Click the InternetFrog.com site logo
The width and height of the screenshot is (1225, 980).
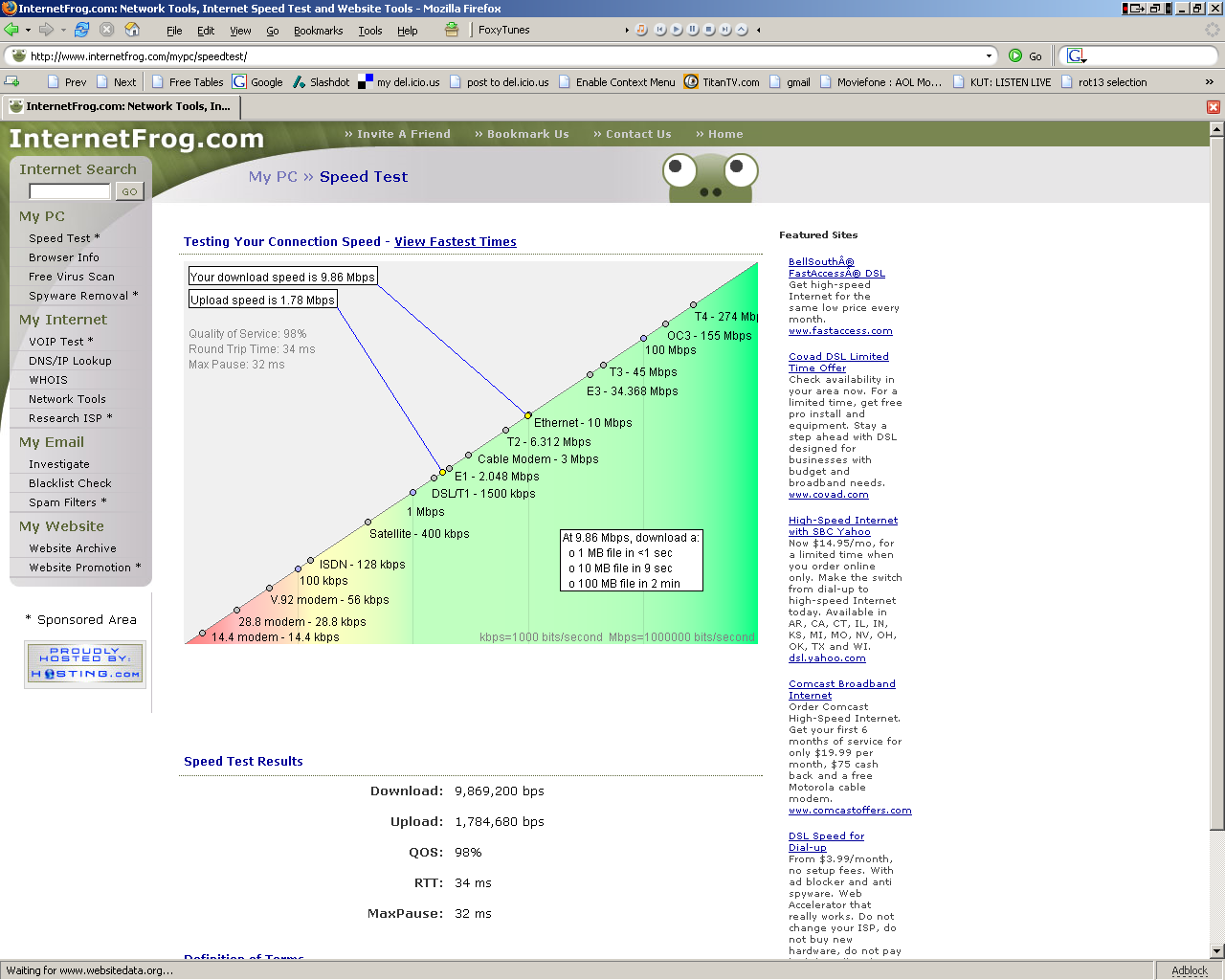pyautogui.click(x=137, y=139)
